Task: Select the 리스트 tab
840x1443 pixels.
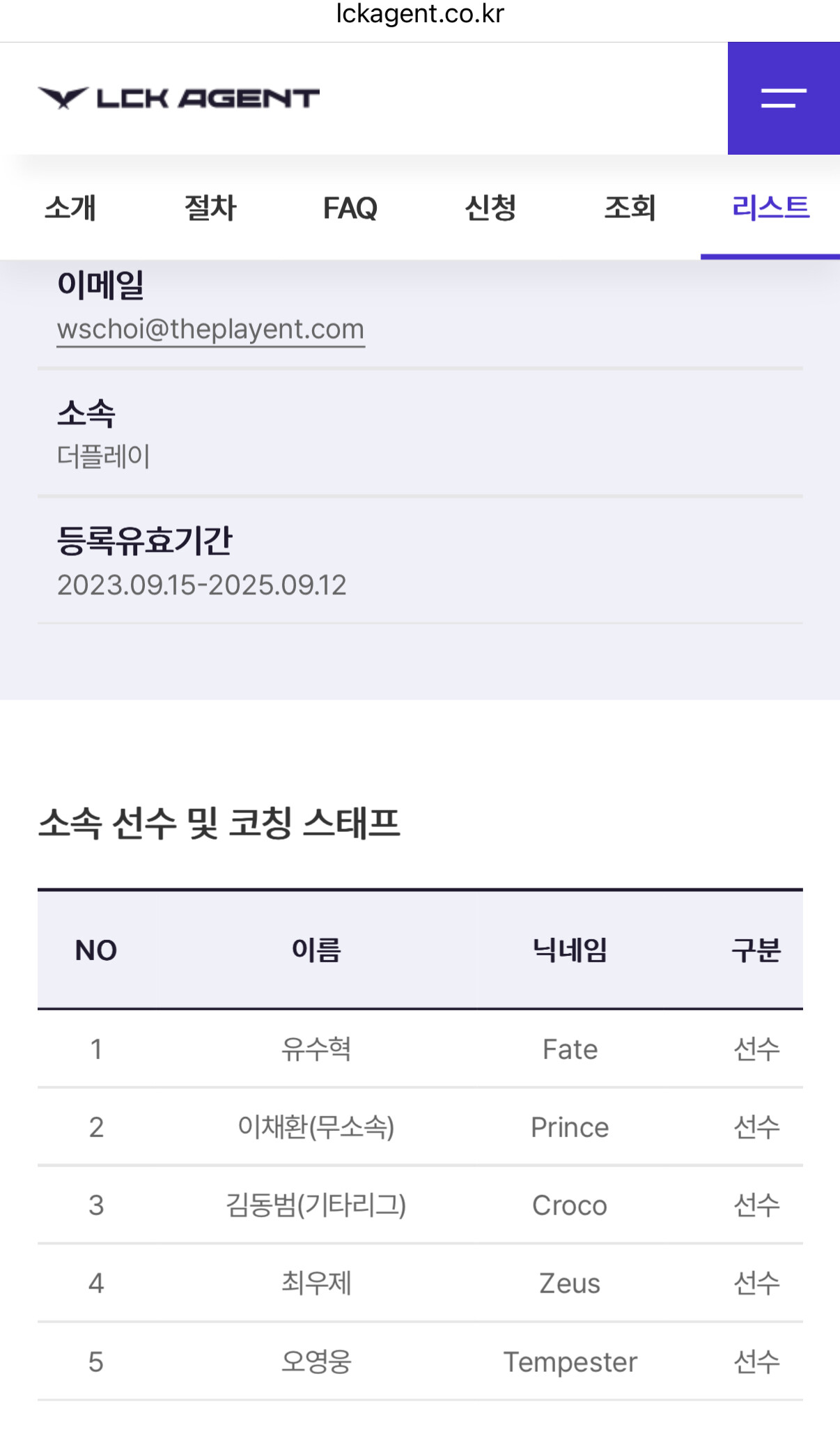Action: coord(770,208)
